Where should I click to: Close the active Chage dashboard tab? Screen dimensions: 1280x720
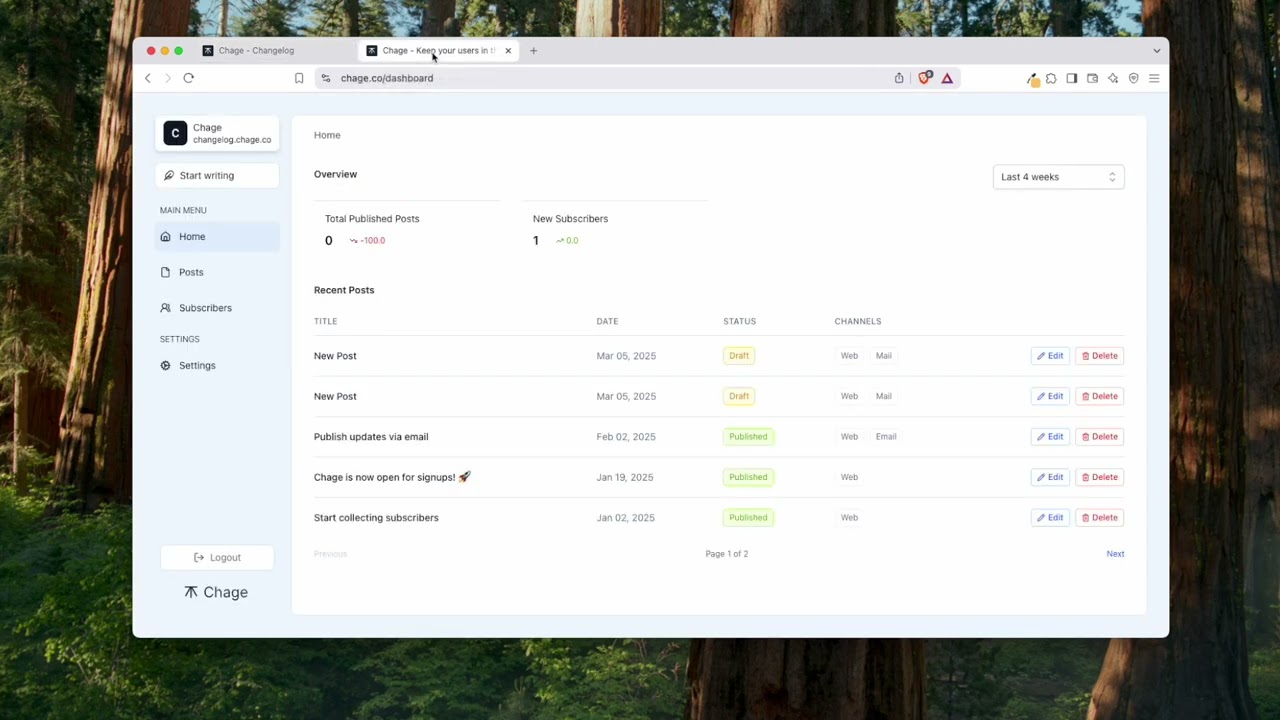508,50
